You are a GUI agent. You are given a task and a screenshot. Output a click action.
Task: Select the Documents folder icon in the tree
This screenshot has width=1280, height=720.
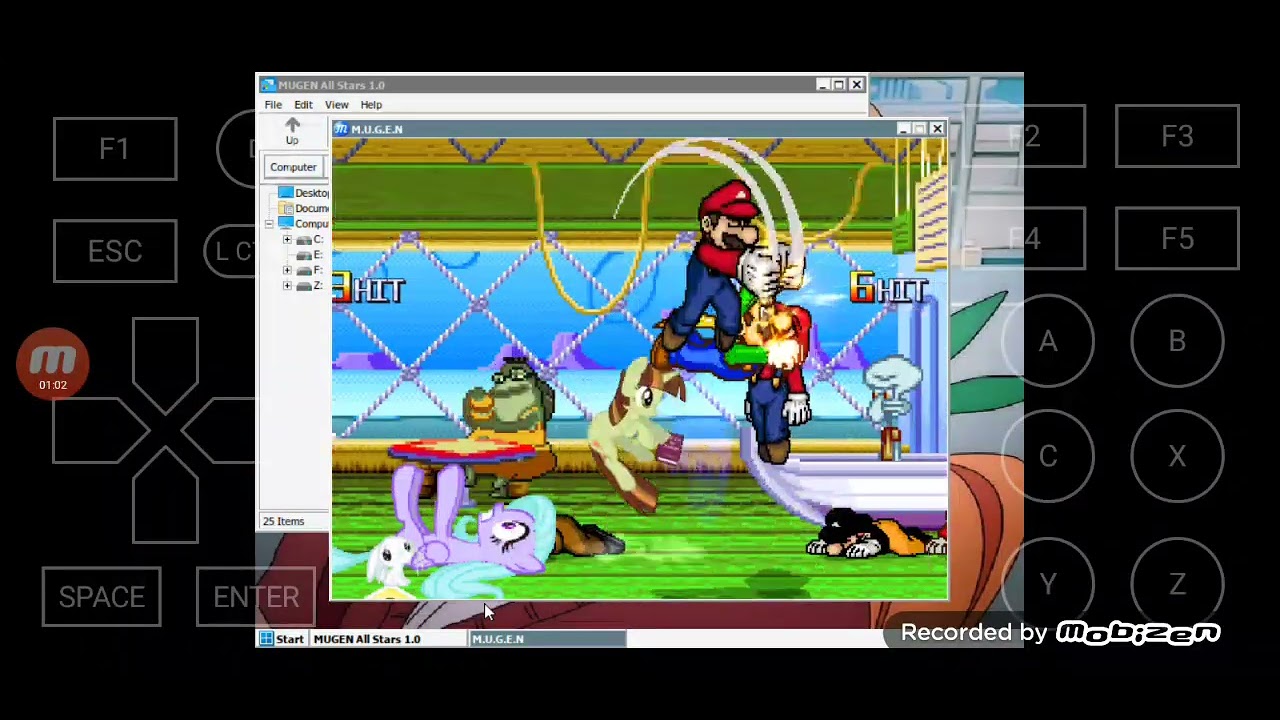coord(286,208)
